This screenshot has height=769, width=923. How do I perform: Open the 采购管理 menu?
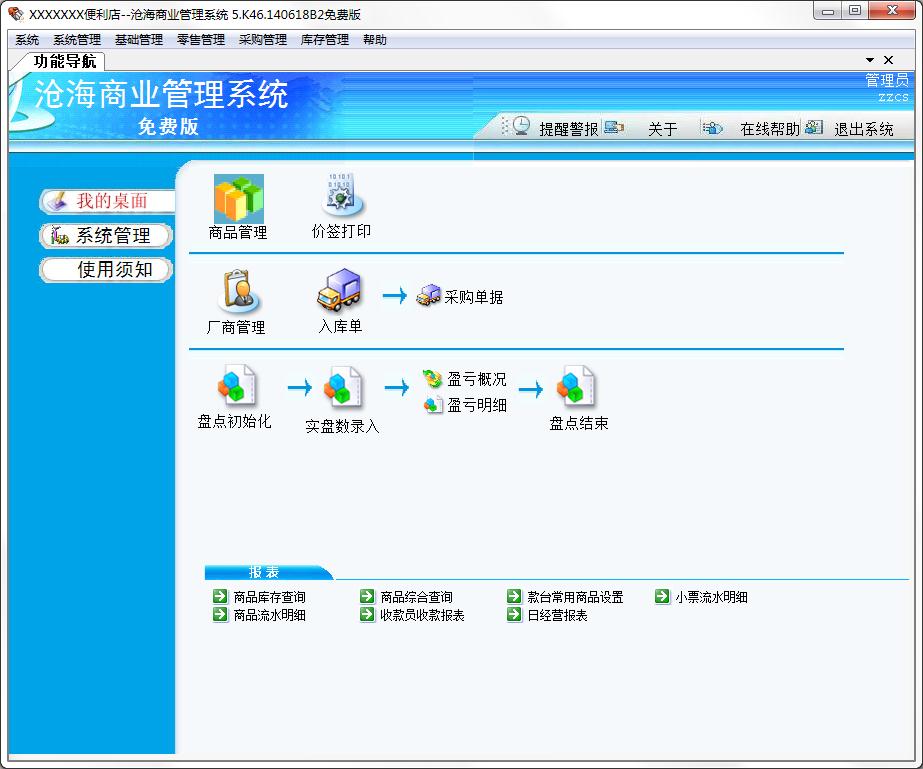(x=263, y=39)
